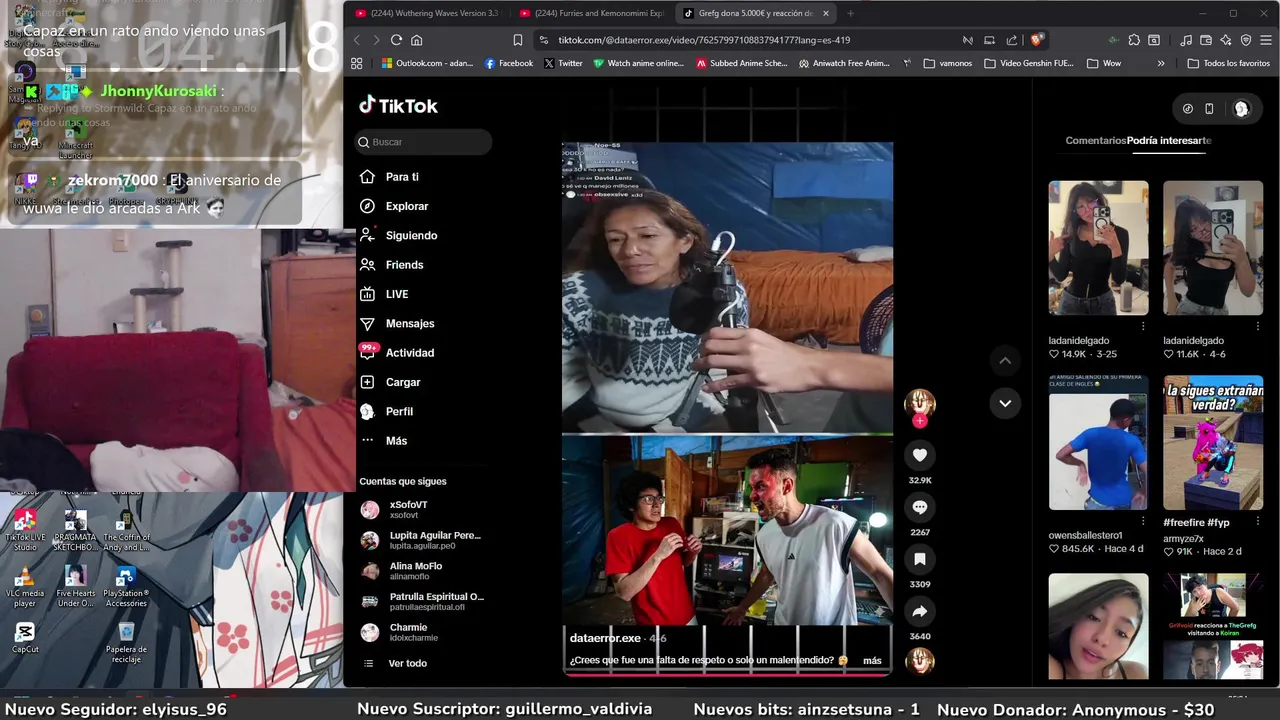The width and height of the screenshot is (1280, 720).
Task: Share video using arrow icon
Action: click(920, 611)
